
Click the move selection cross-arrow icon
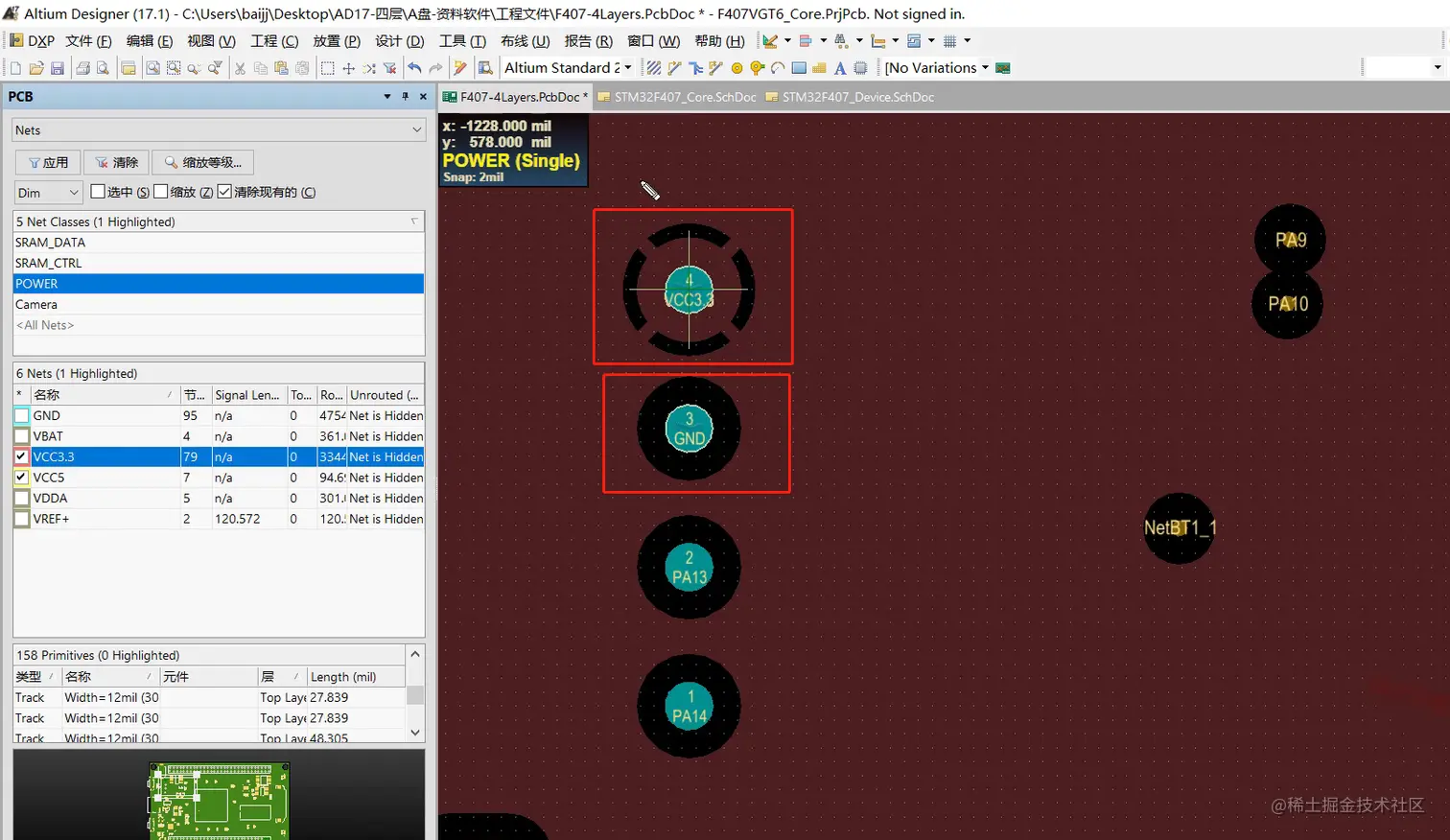(348, 68)
